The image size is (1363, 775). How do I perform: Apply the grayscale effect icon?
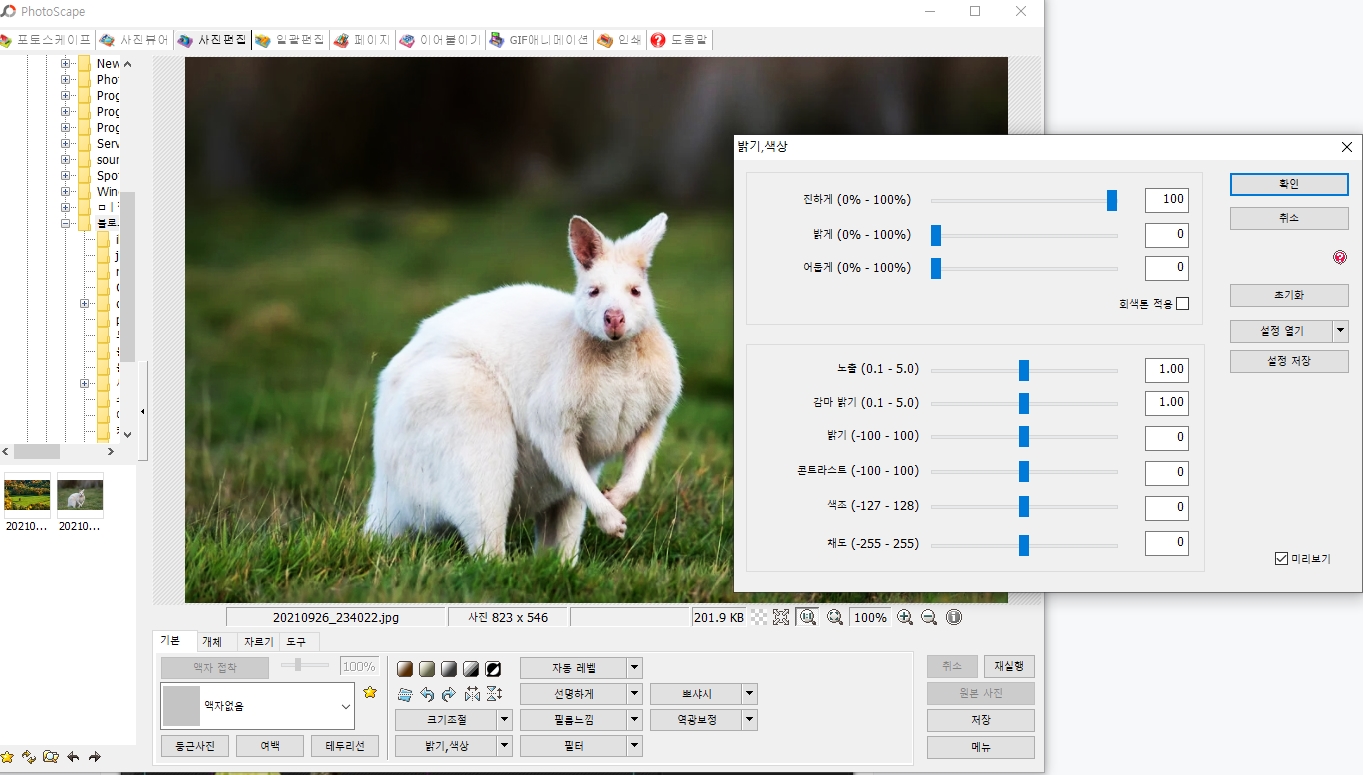449,668
